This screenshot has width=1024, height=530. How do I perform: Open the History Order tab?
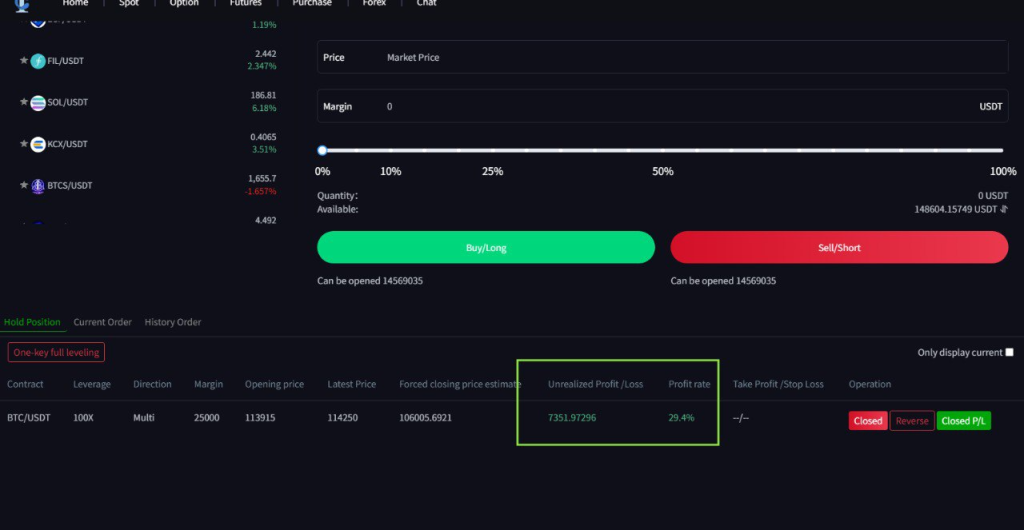coord(173,322)
